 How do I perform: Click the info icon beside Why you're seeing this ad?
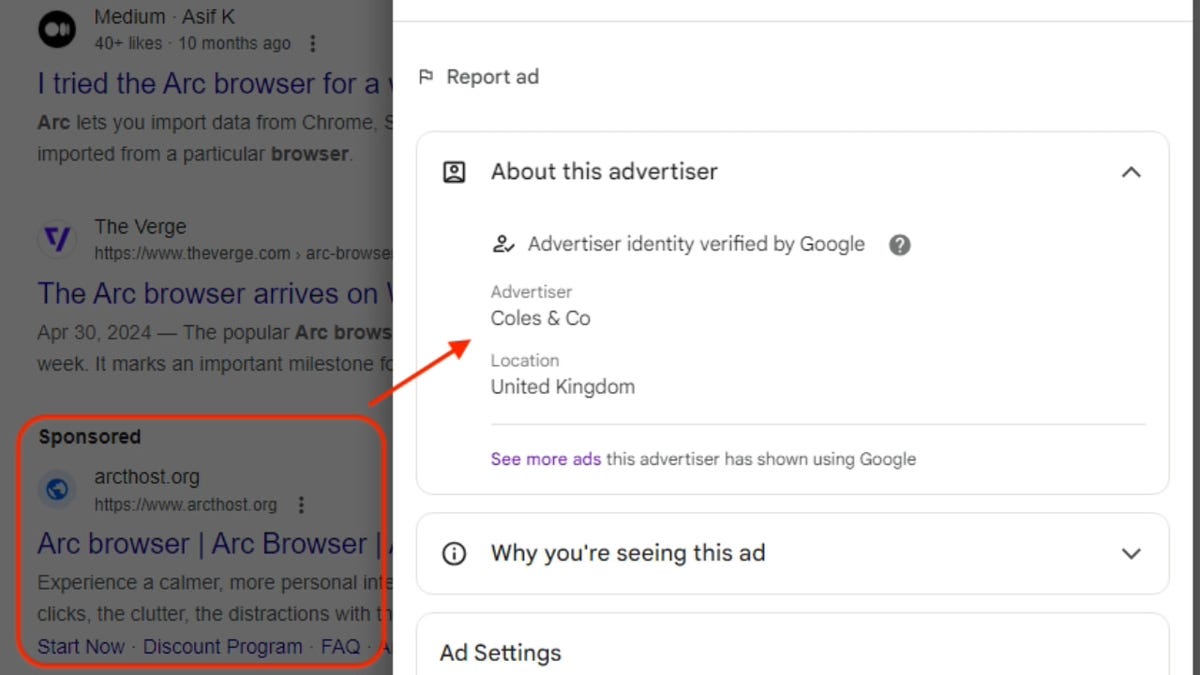[x=454, y=553]
